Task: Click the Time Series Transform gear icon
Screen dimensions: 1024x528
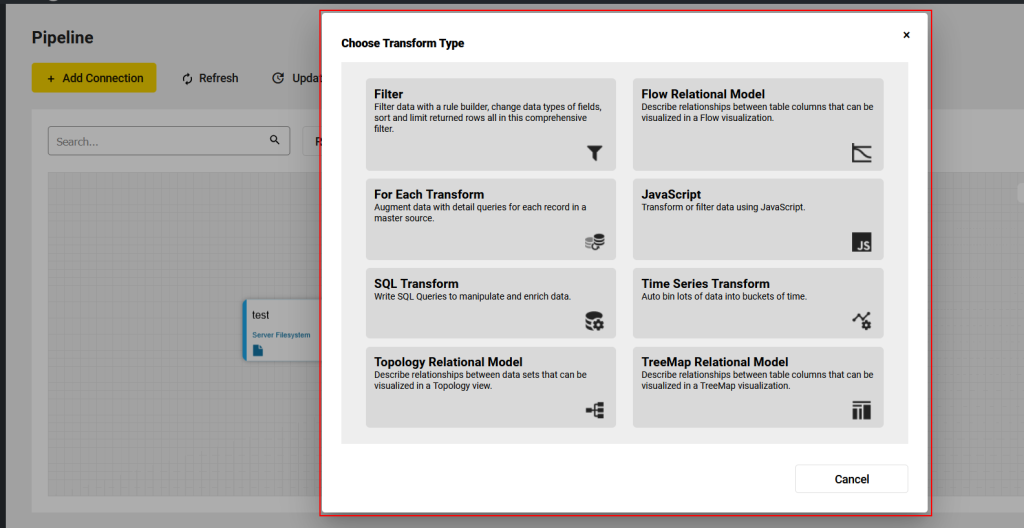Action: coord(861,321)
